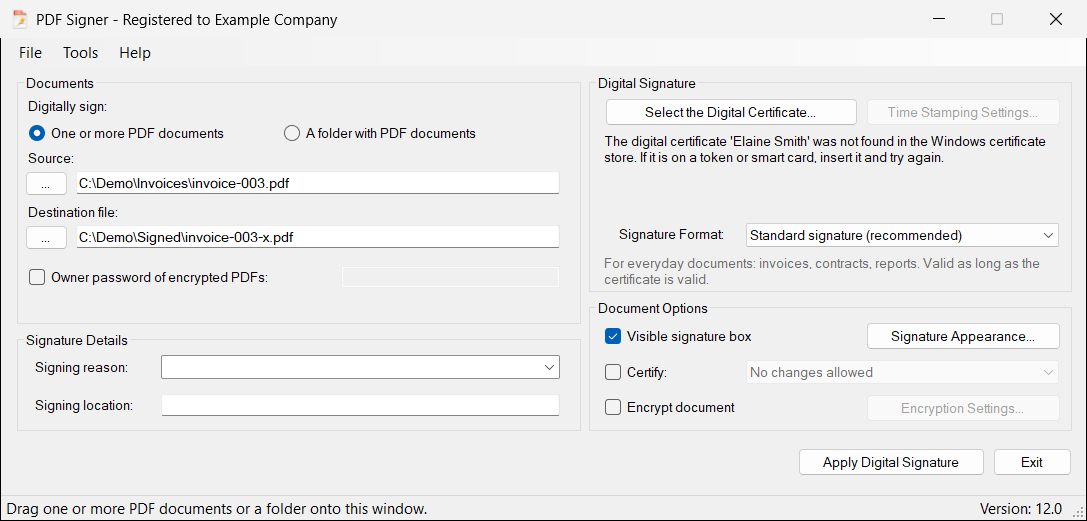Click the Source path input field

pos(318,183)
